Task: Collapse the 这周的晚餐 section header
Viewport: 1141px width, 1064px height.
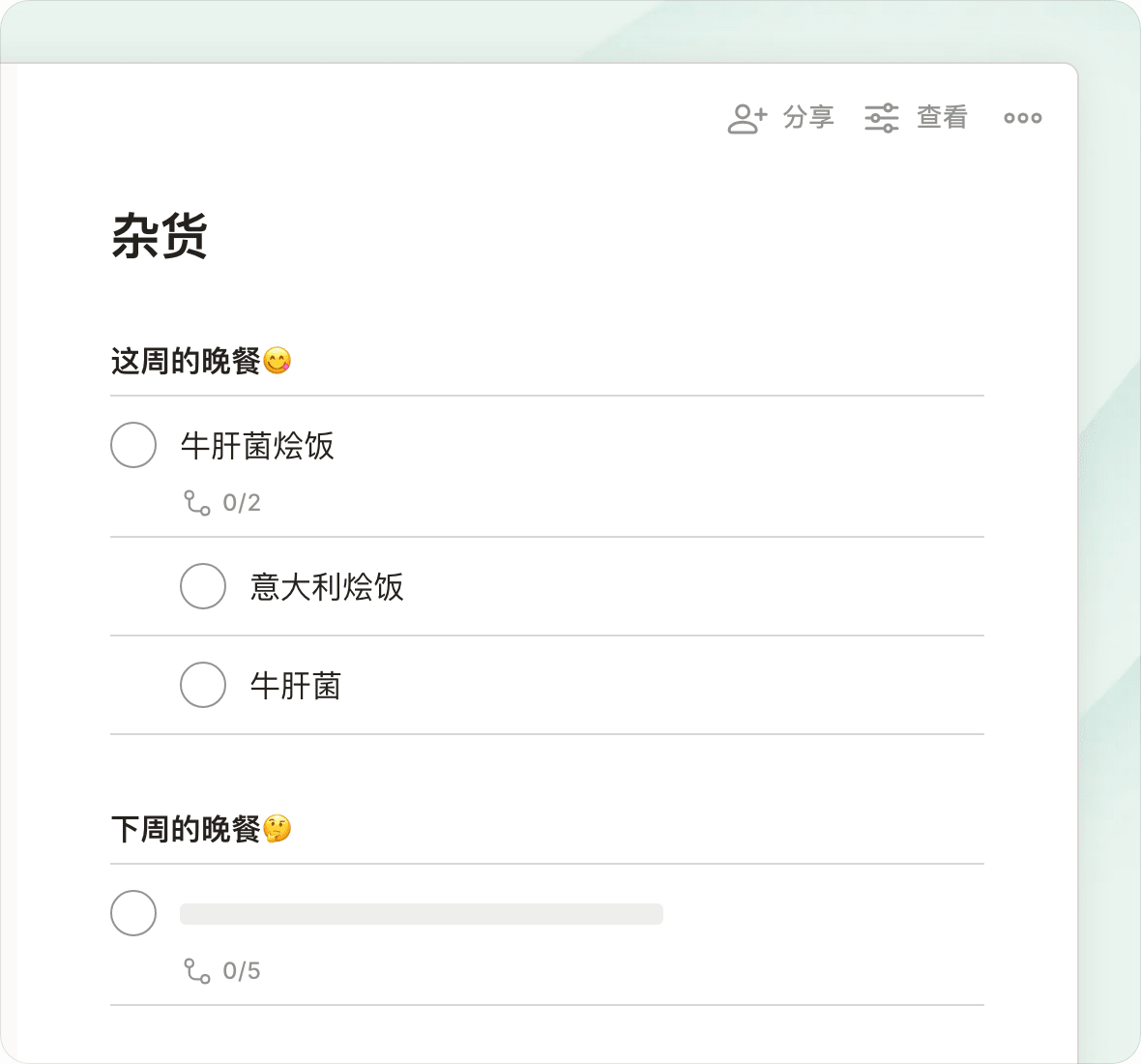Action: (x=186, y=361)
